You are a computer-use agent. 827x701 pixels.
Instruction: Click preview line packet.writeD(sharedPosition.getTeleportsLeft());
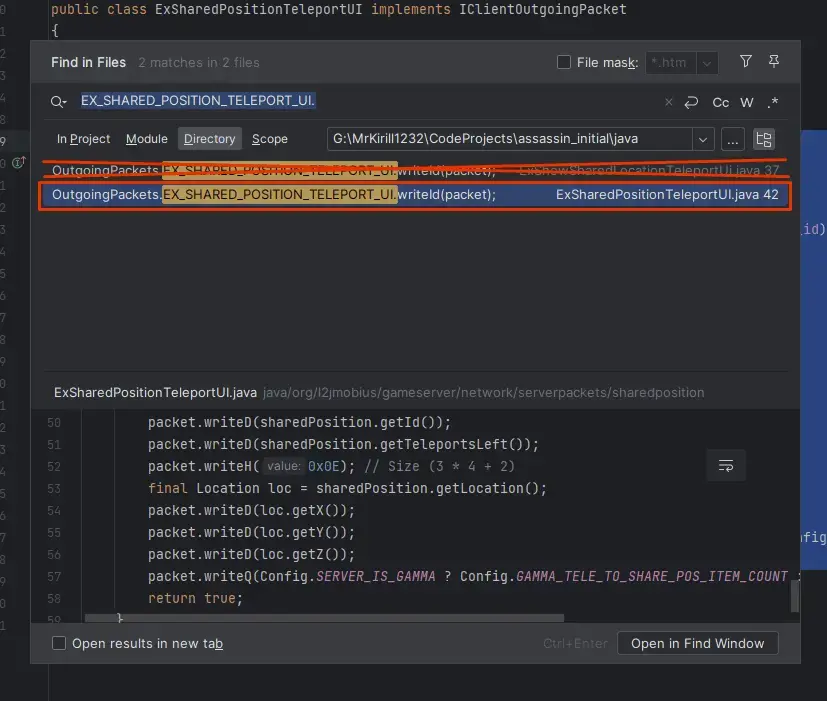point(343,444)
